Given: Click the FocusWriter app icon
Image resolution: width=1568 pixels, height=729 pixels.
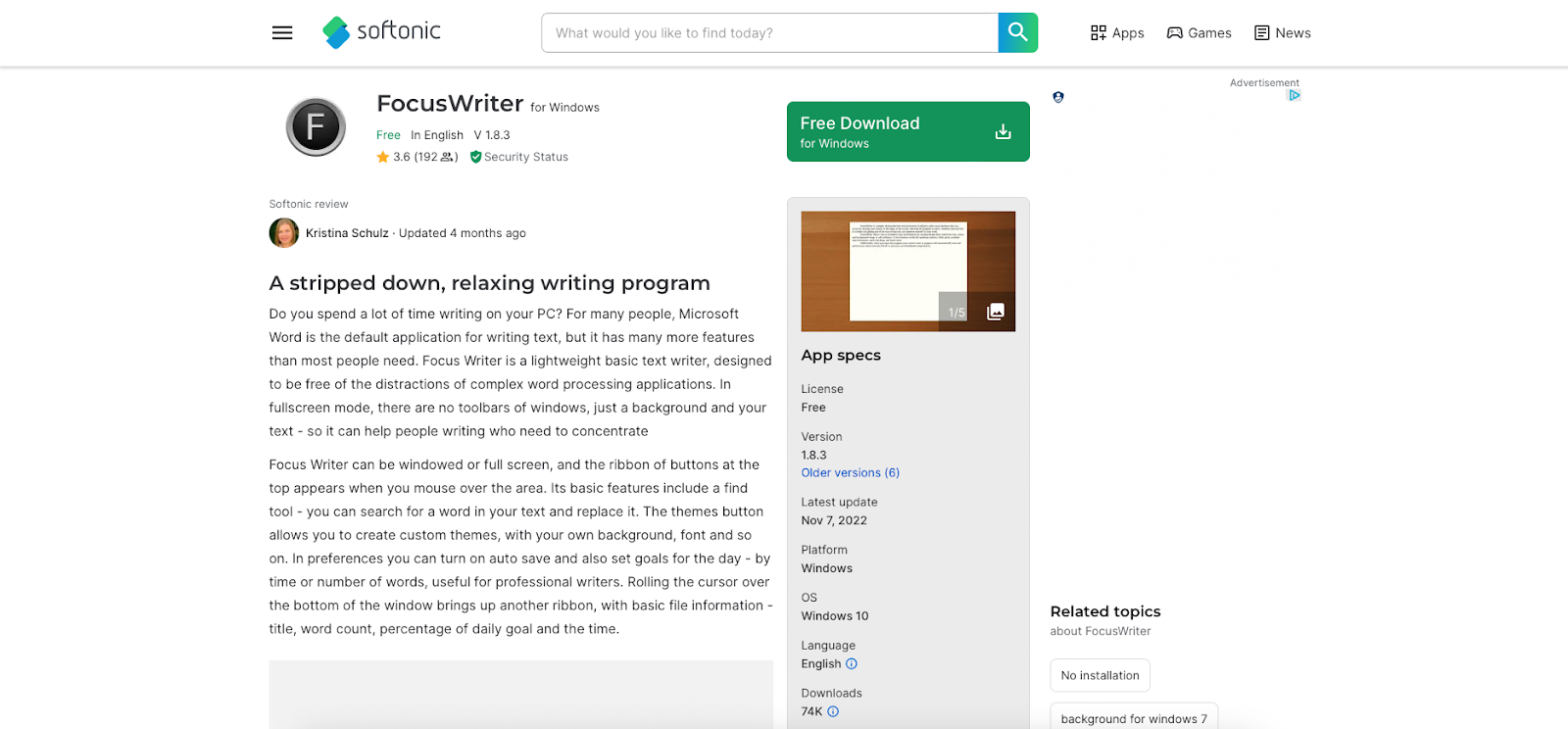Looking at the screenshot, I should coord(316,127).
